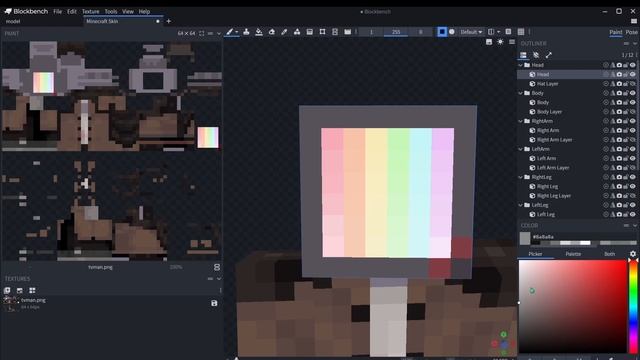640x360 pixels.
Task: Open the Texture menu
Action: pyautogui.click(x=91, y=11)
